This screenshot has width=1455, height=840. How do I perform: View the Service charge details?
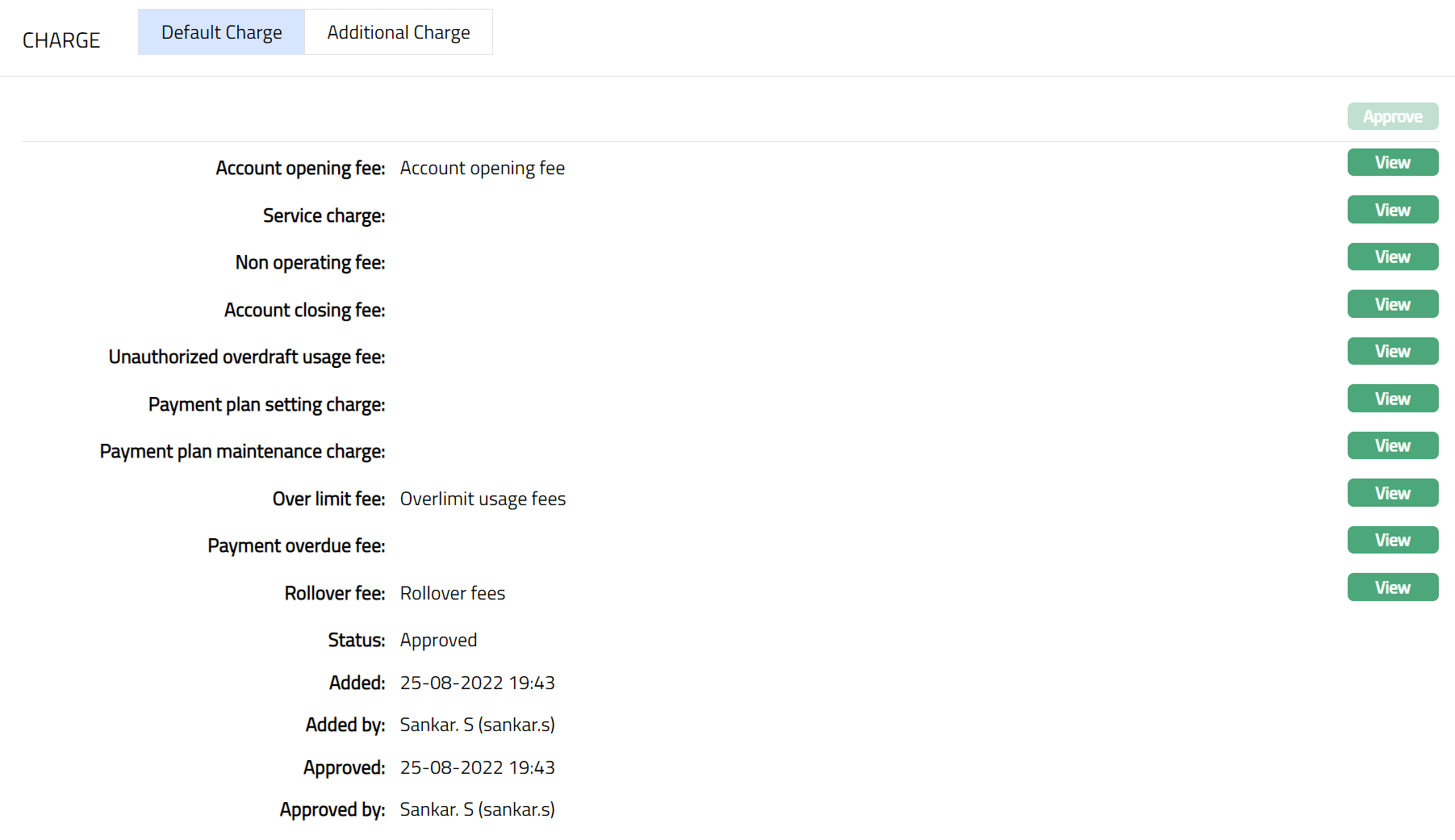[x=1392, y=210]
